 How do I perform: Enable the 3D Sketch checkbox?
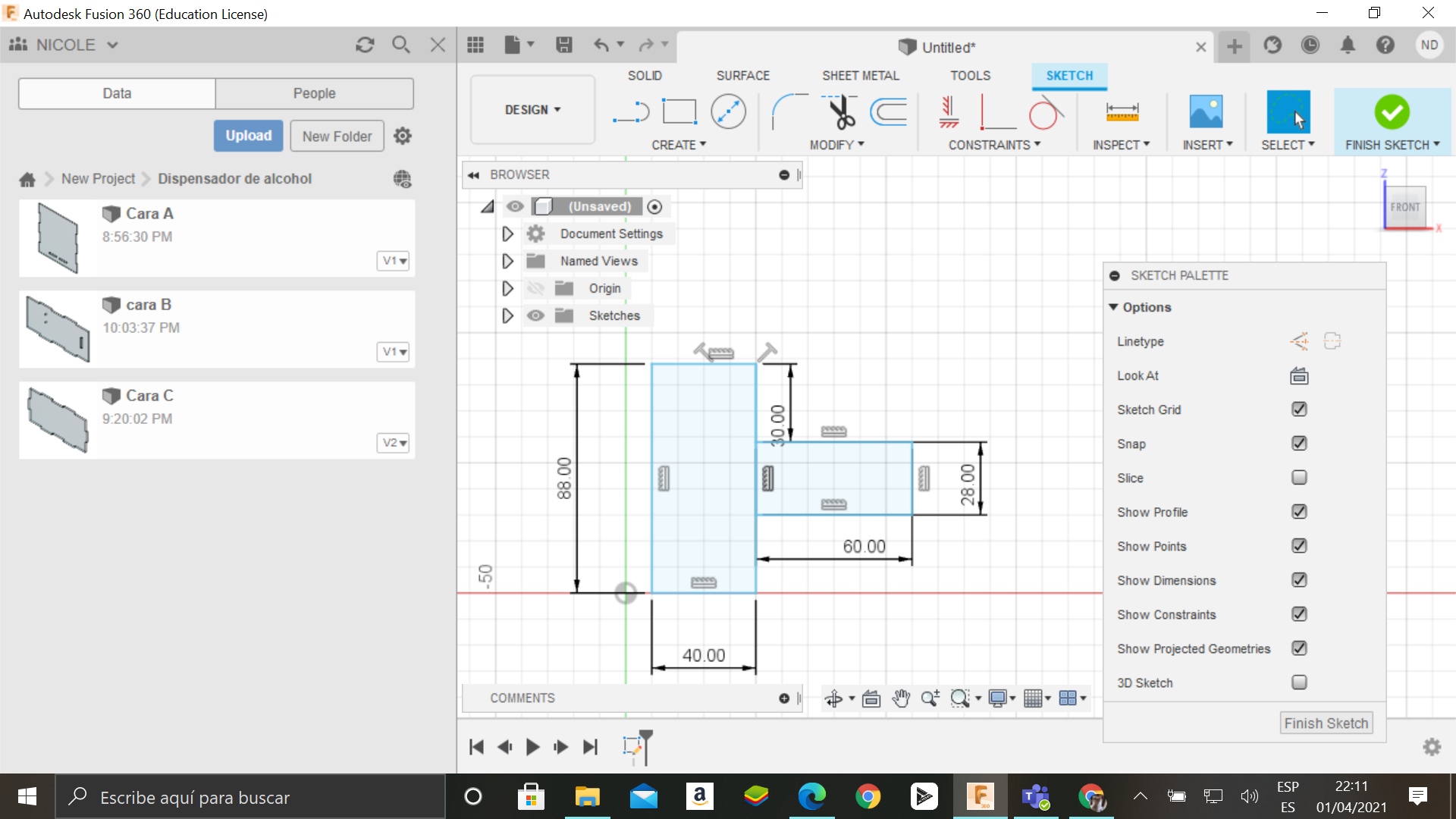[x=1299, y=683]
